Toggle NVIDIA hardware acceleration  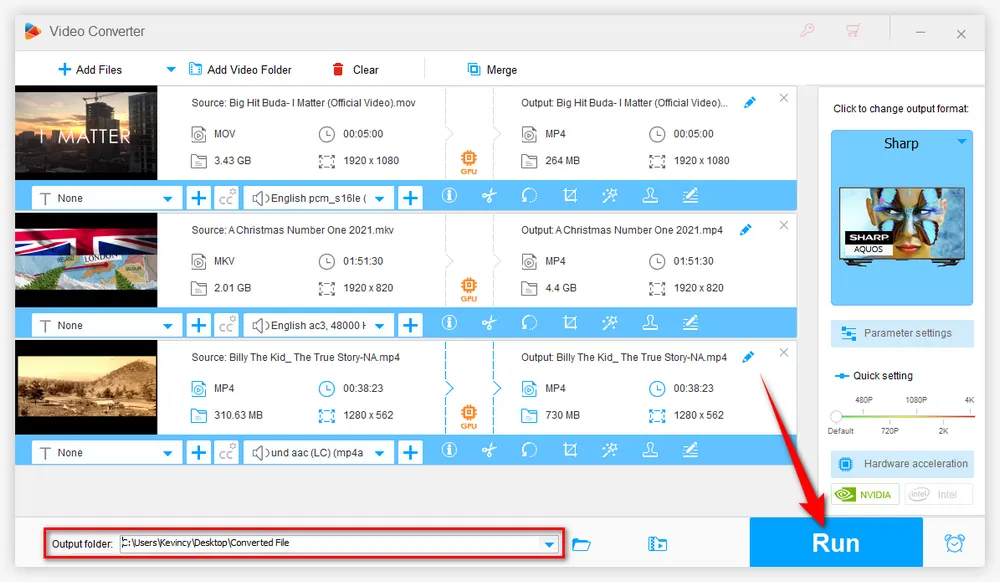[865, 495]
